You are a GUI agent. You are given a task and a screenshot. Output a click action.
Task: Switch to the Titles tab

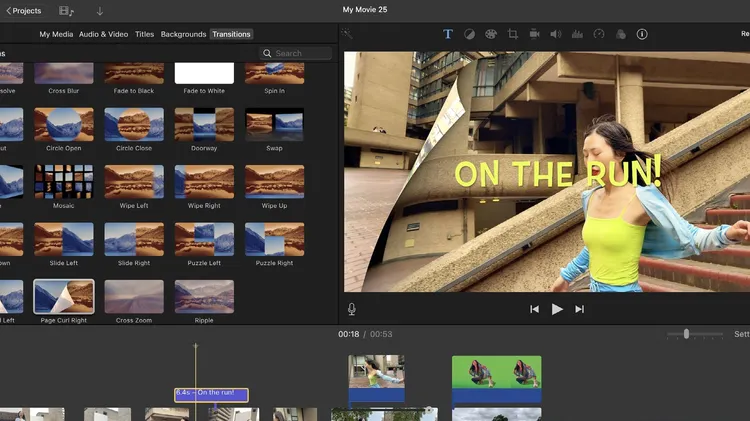pos(145,34)
